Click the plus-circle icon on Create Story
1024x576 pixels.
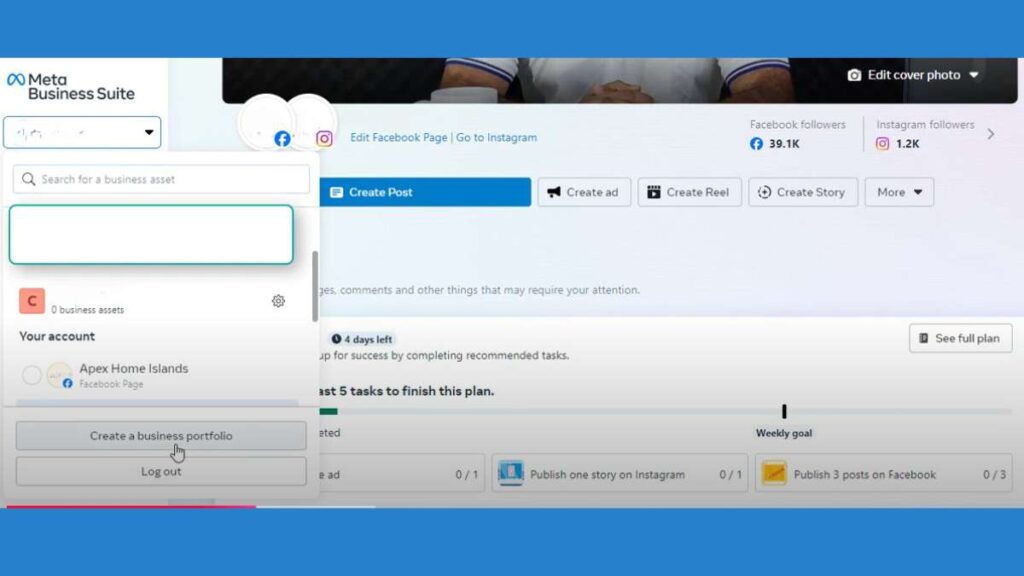(764, 192)
